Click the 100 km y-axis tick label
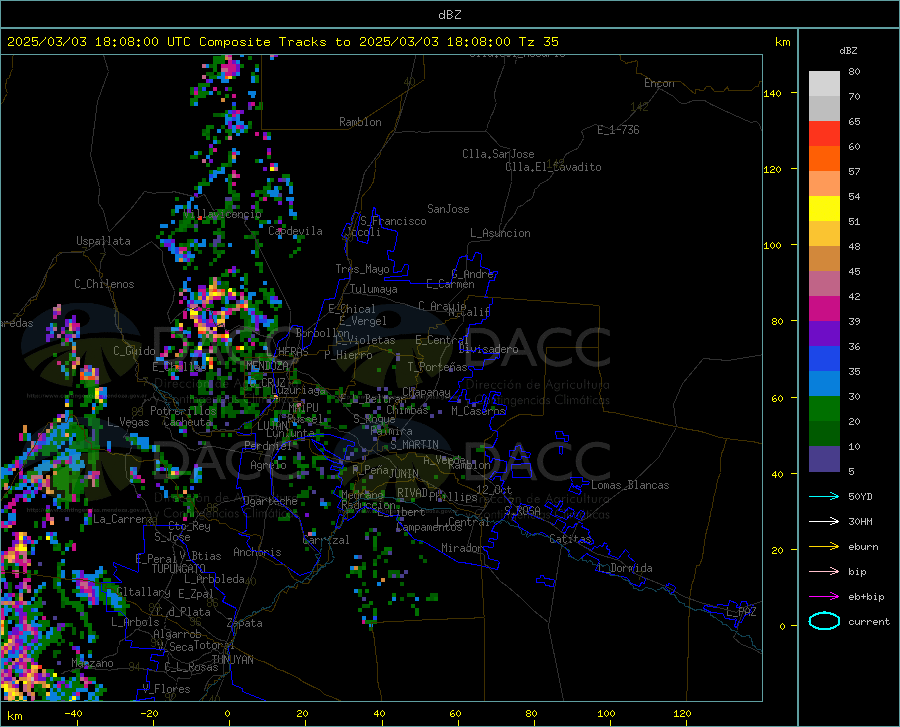Viewport: 900px width, 727px height. (x=772, y=246)
